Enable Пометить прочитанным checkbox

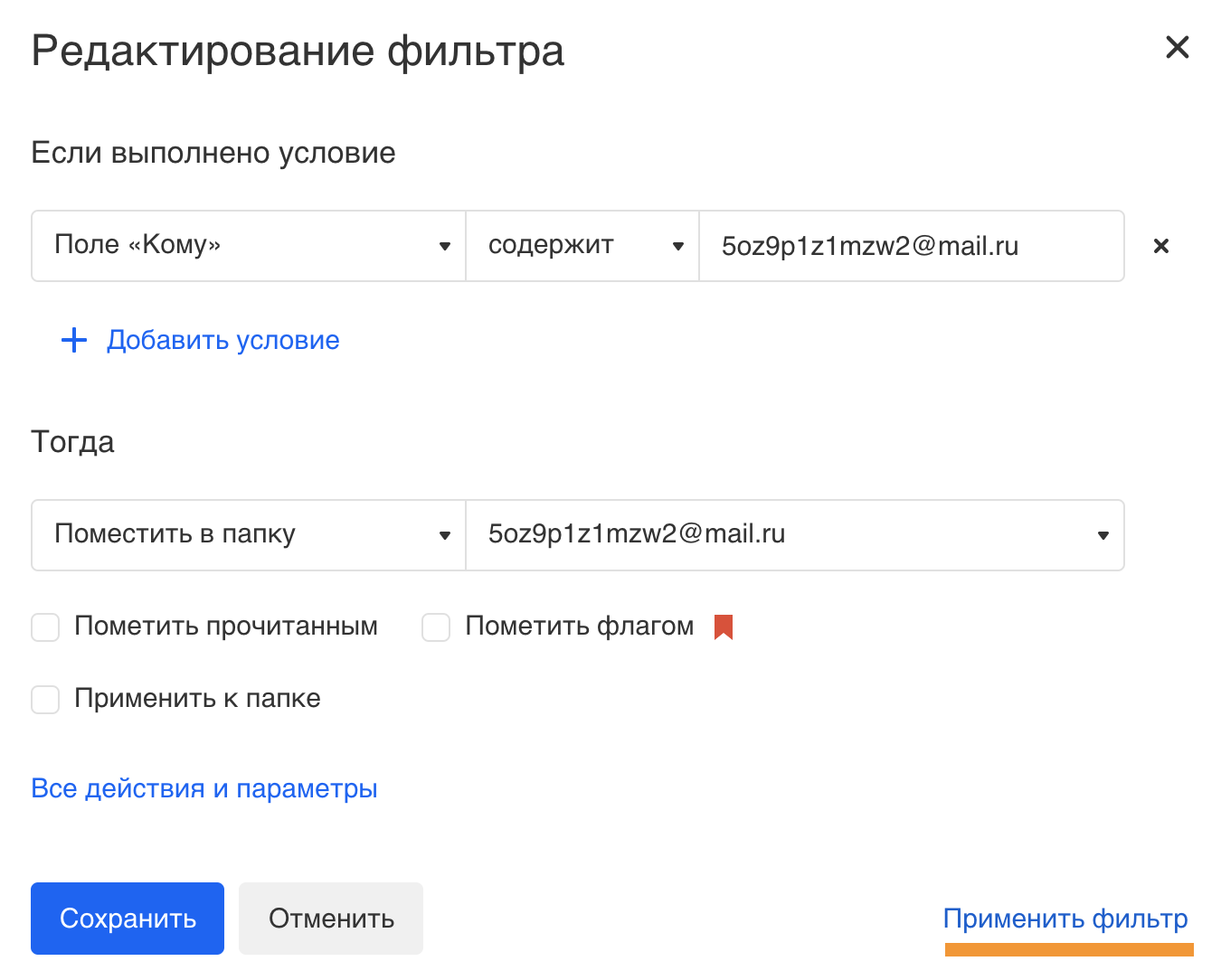pyautogui.click(x=45, y=627)
